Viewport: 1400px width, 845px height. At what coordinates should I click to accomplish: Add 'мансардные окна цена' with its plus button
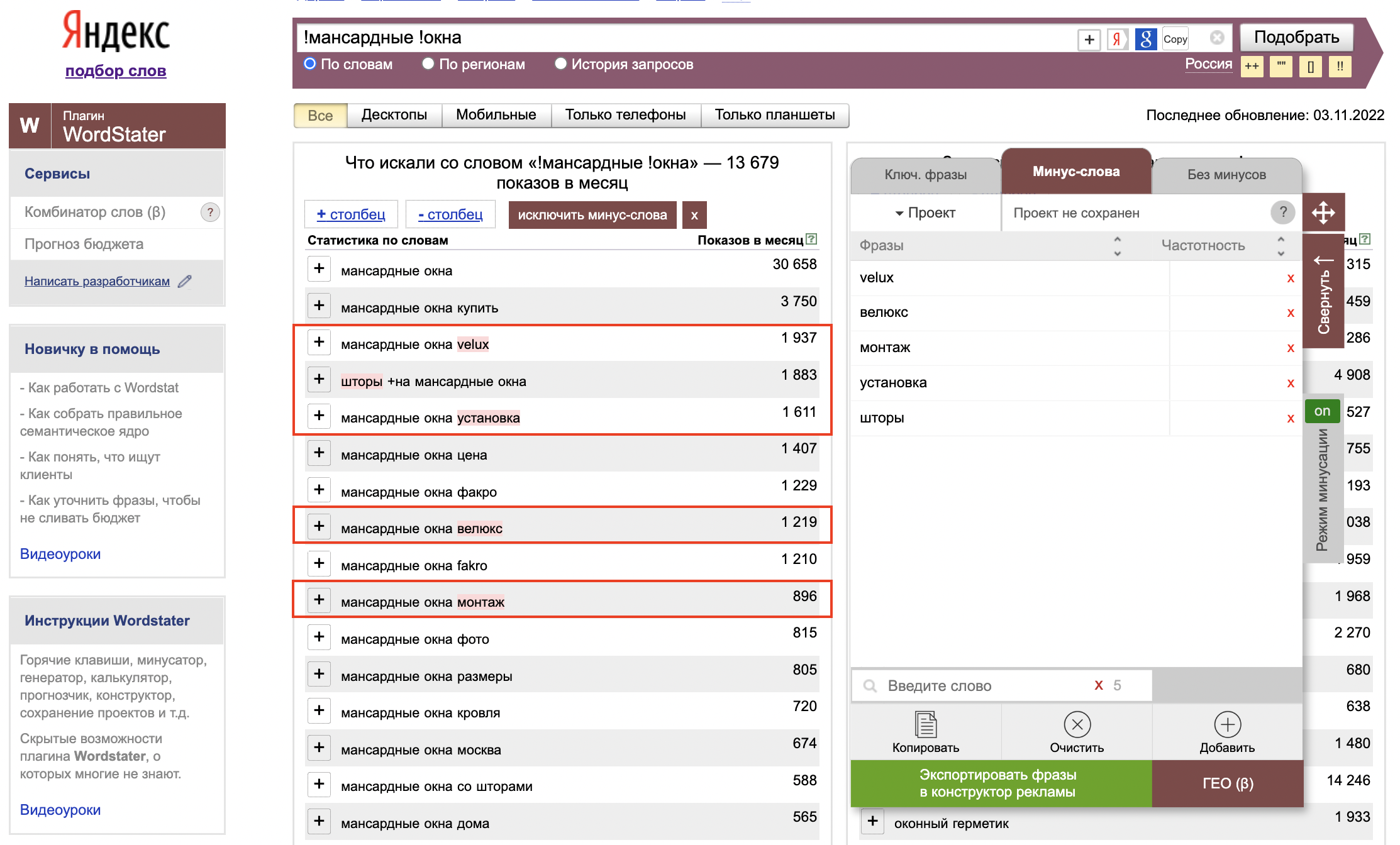[319, 453]
